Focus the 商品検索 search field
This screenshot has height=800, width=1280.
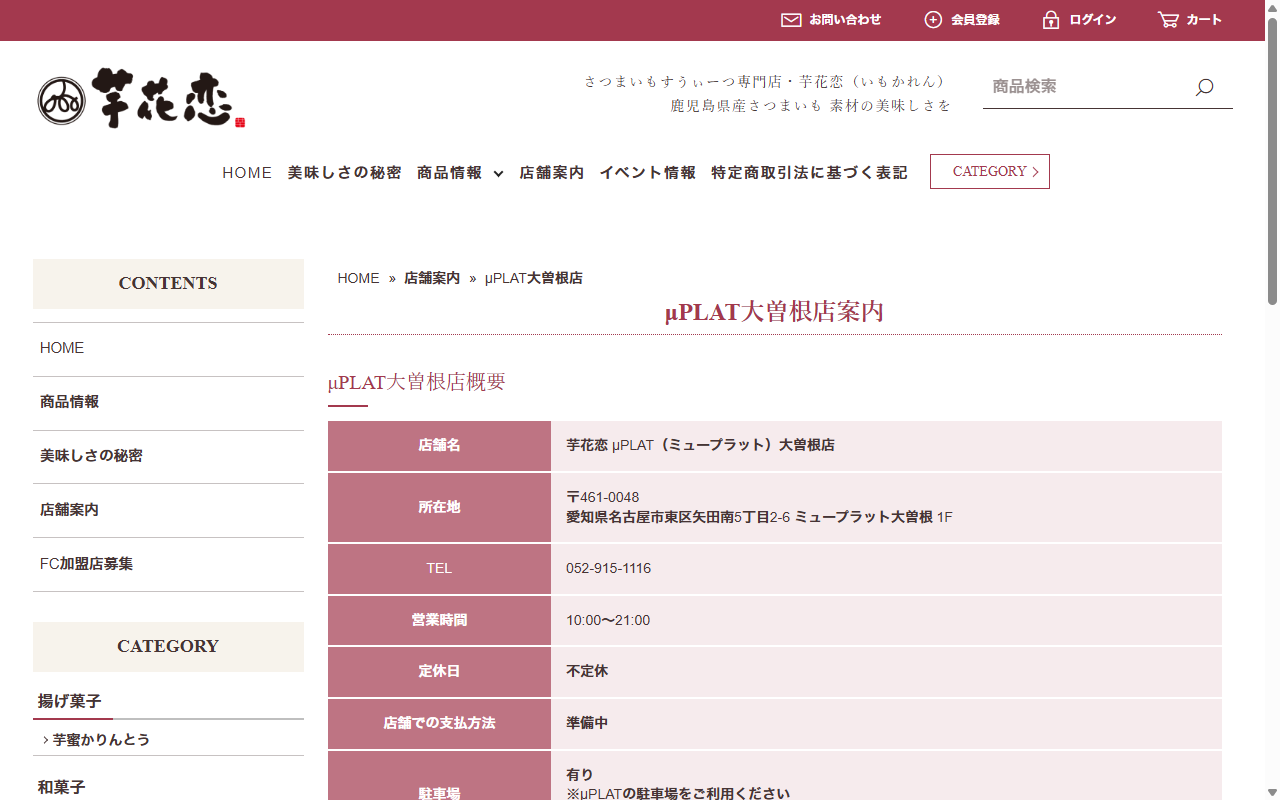[x=1085, y=87]
